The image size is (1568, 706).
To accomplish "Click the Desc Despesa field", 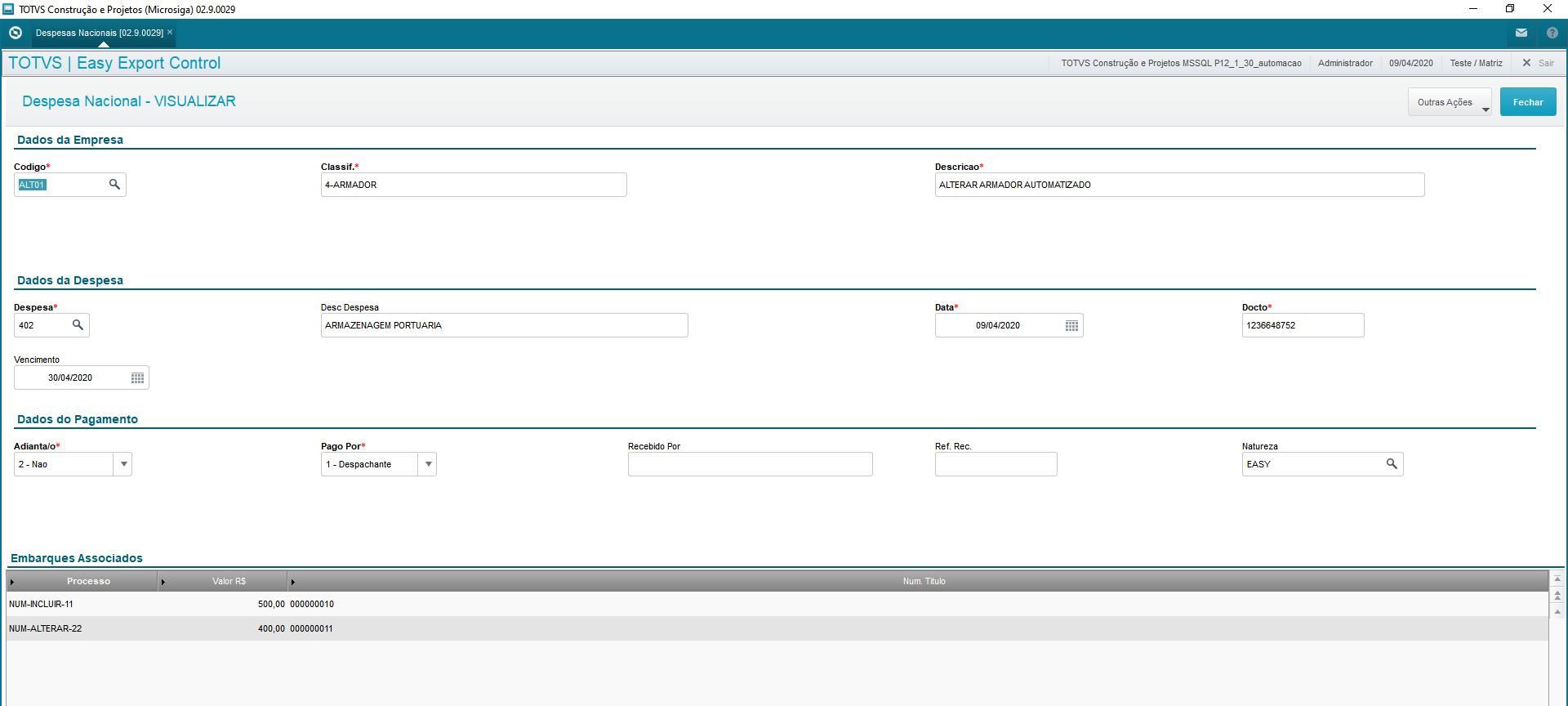I will (x=504, y=325).
